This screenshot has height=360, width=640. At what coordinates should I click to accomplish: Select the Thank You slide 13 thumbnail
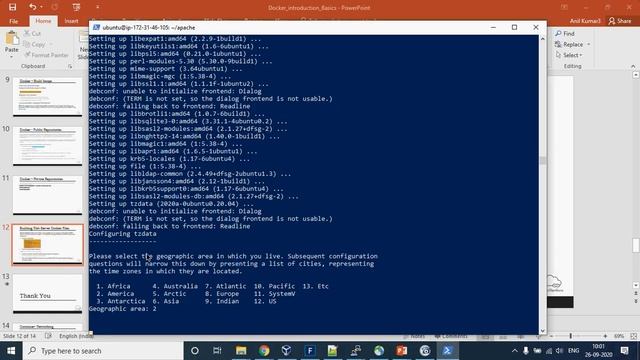(x=47, y=293)
